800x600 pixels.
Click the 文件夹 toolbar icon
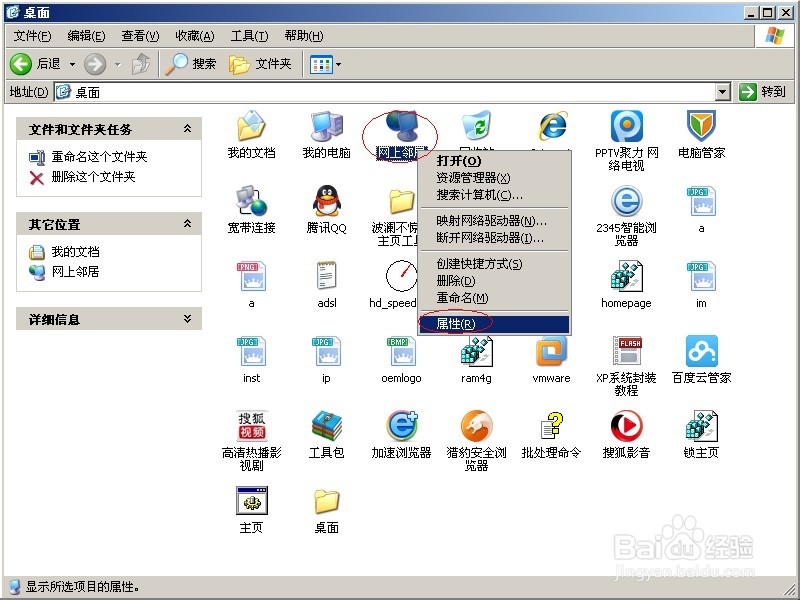(262, 64)
